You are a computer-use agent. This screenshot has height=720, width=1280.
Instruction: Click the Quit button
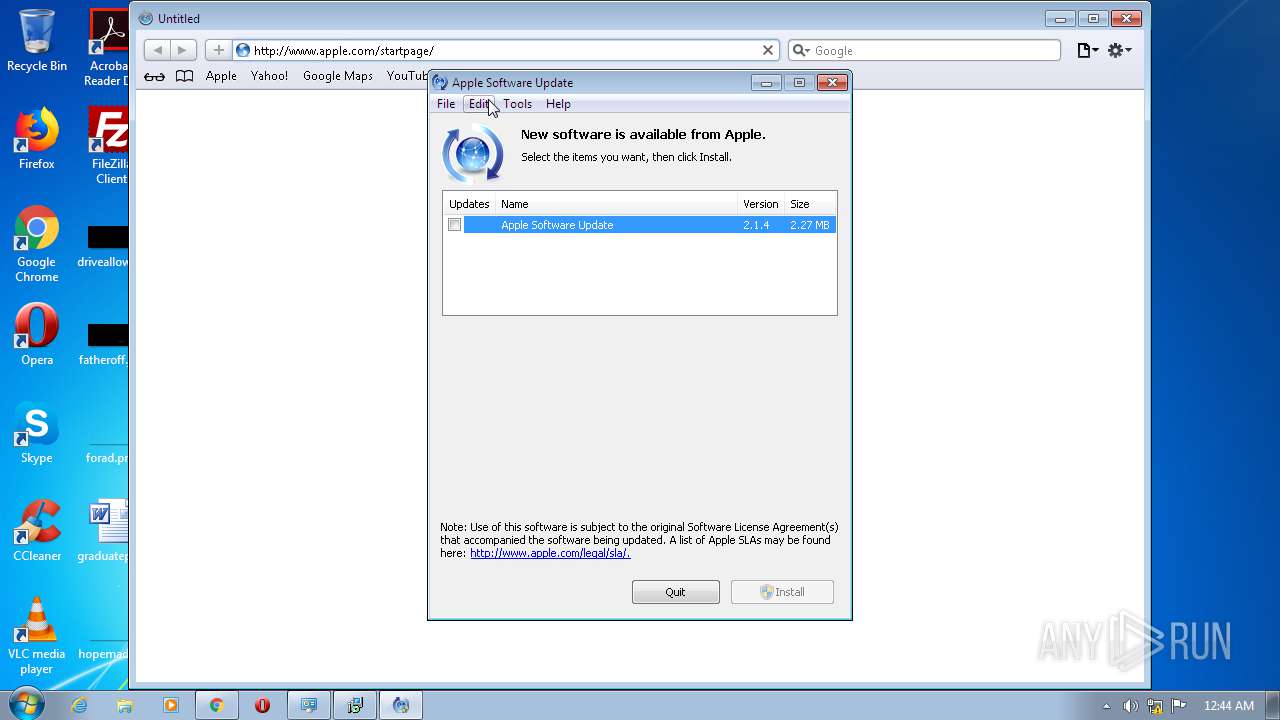click(675, 592)
